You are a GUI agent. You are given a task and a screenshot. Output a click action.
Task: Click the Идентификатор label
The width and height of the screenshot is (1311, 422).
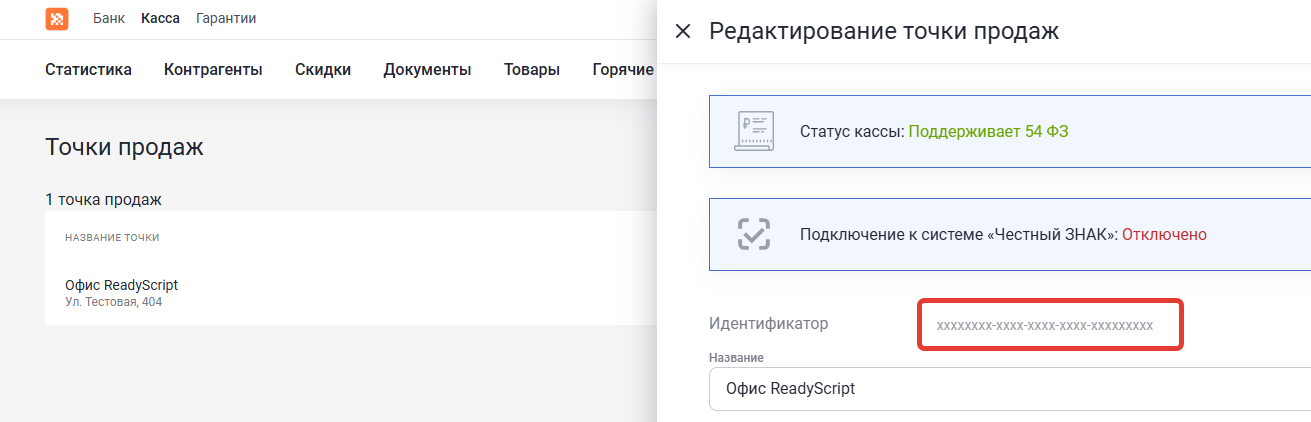coord(769,323)
